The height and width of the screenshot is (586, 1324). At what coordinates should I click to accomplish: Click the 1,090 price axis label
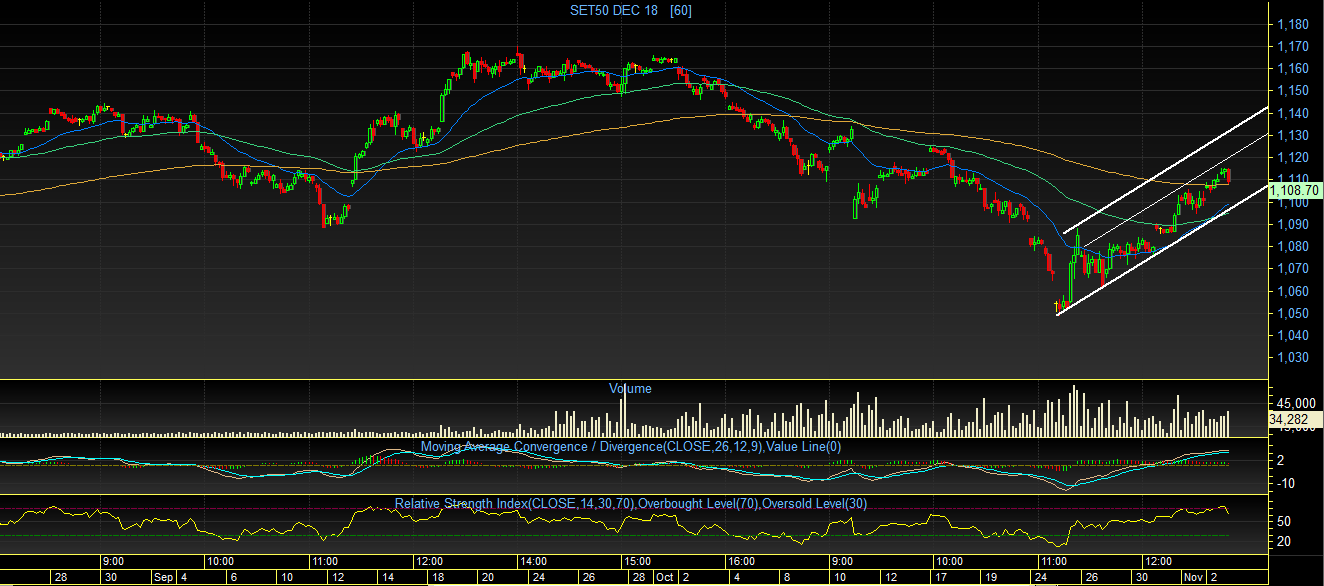[1294, 224]
